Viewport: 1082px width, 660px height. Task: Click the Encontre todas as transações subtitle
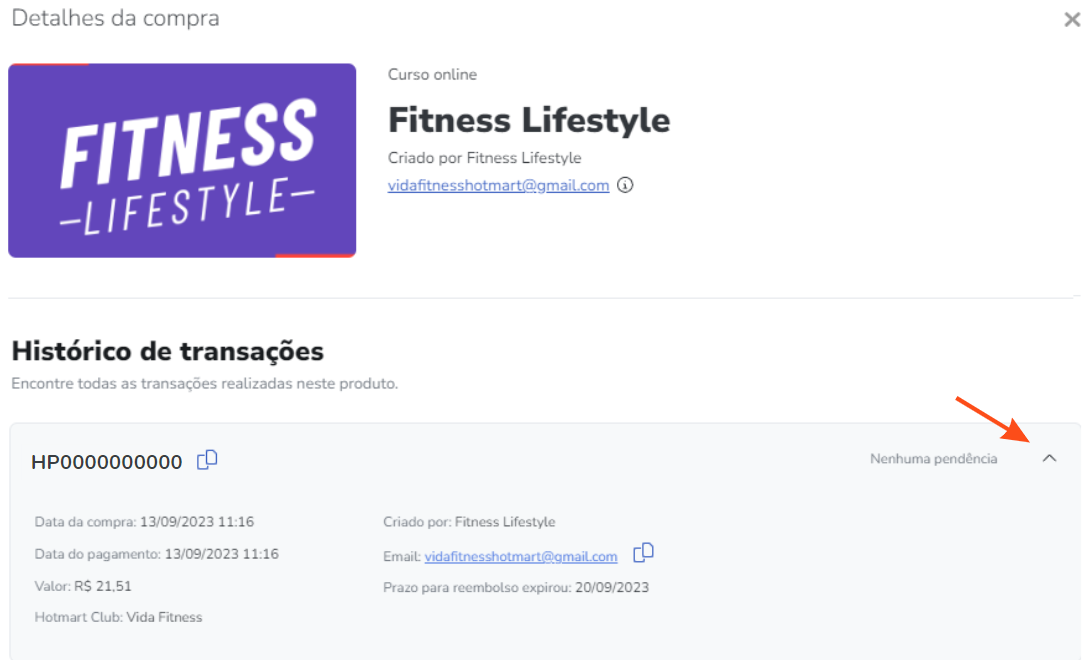point(204,383)
